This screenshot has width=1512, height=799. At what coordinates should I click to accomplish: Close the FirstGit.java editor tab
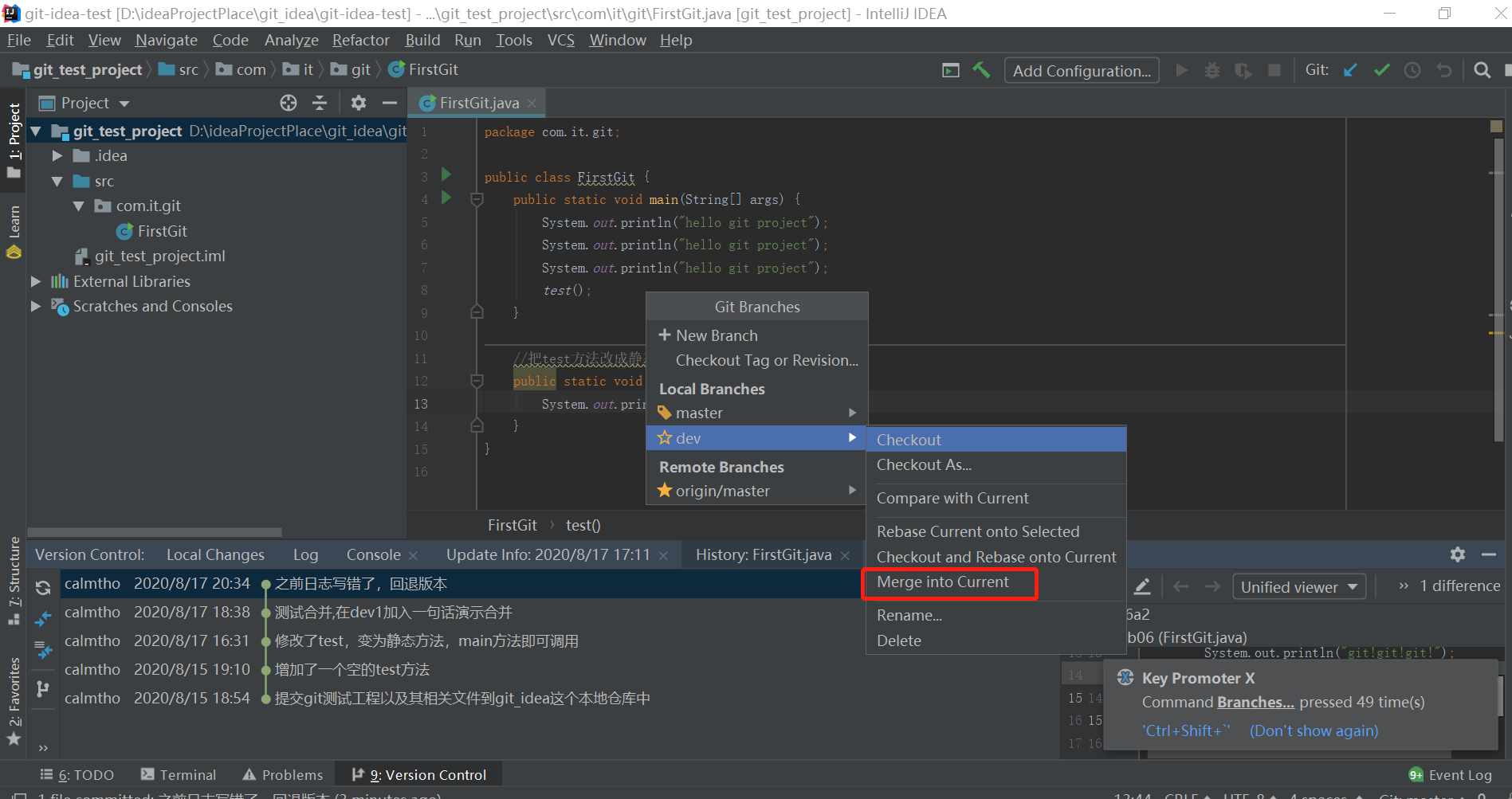(532, 104)
